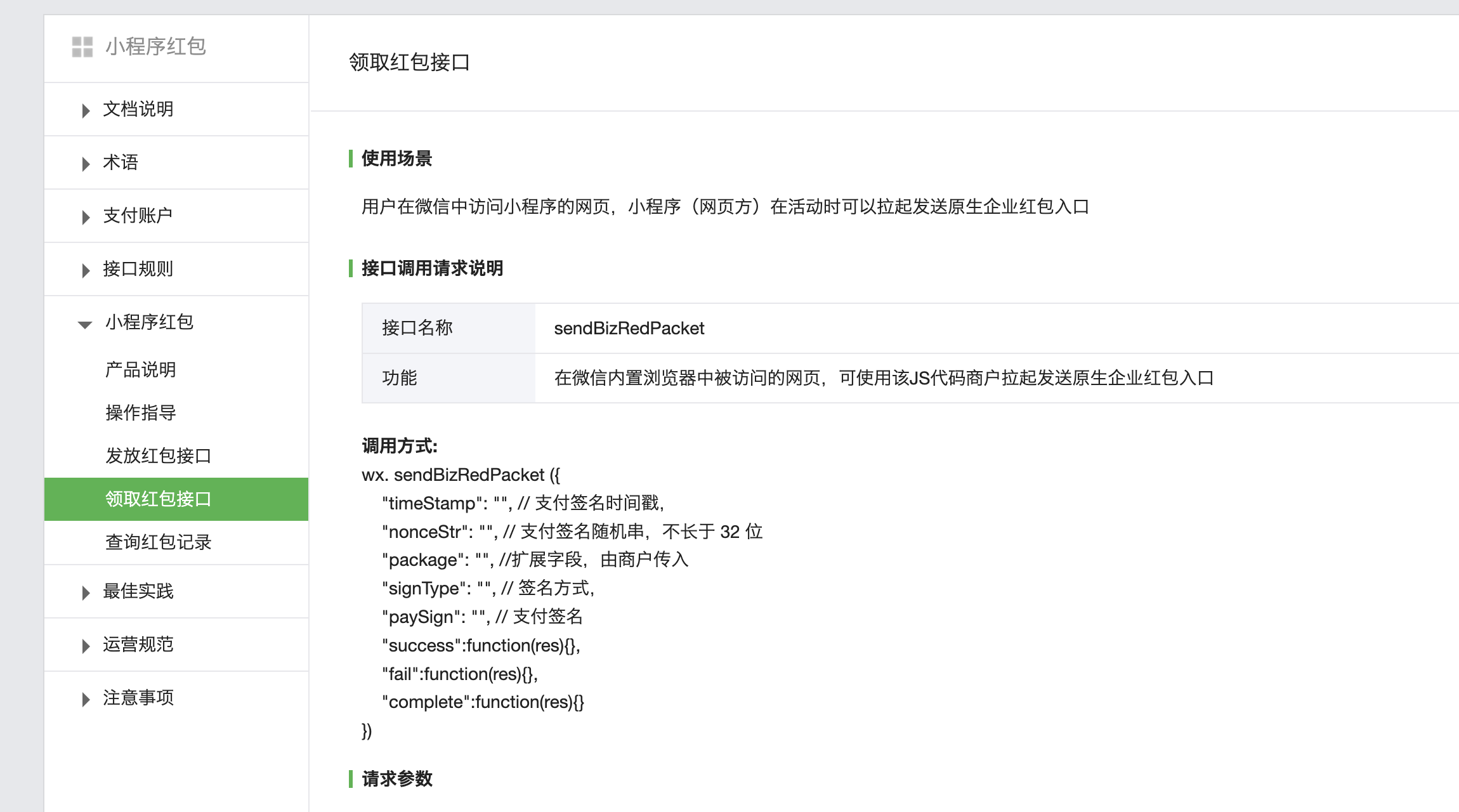Collapse the 小程序红包 section arrow
The image size is (1459, 812).
(x=85, y=324)
